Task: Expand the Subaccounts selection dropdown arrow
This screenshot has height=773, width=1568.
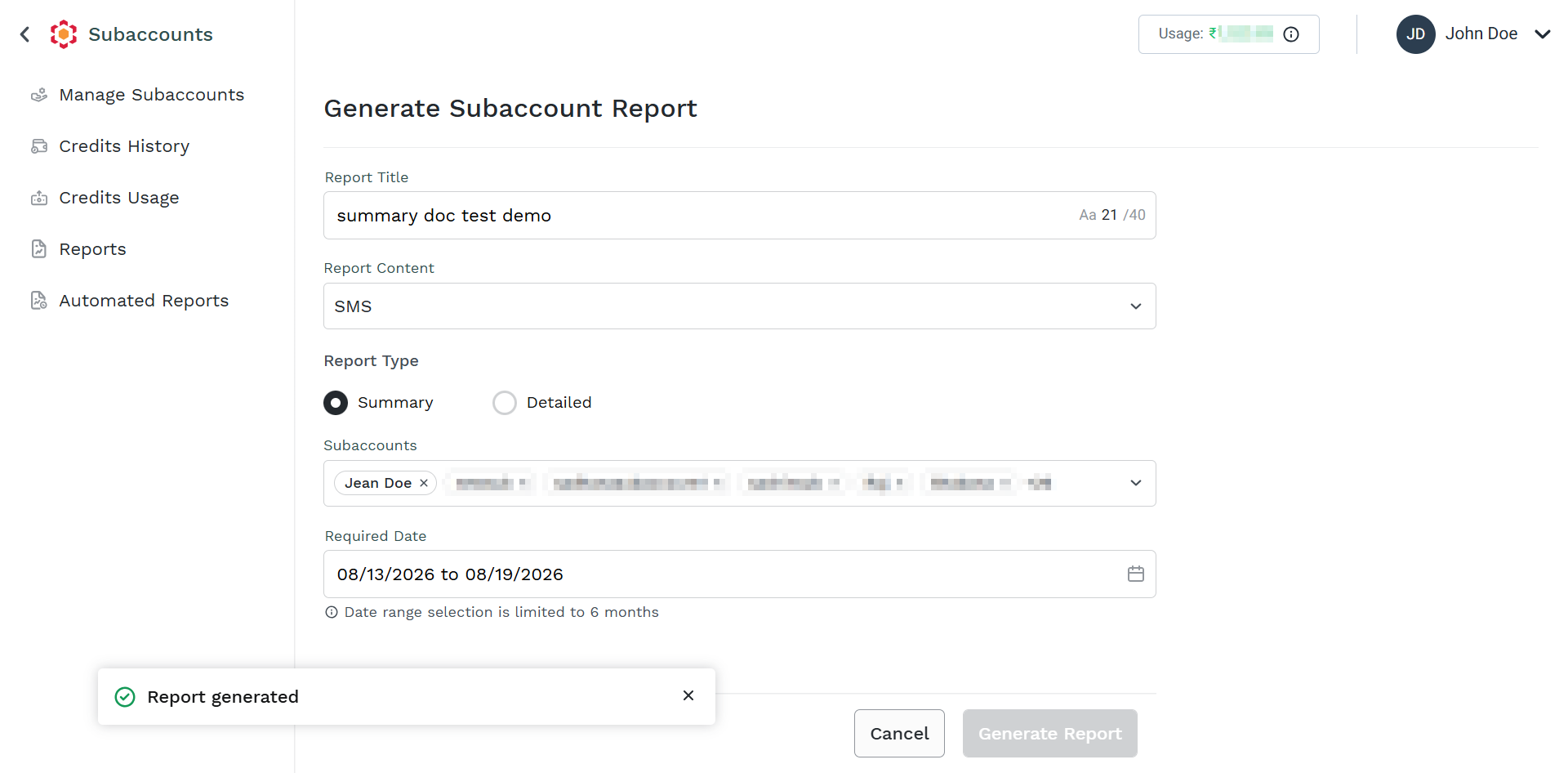Action: coord(1136,483)
